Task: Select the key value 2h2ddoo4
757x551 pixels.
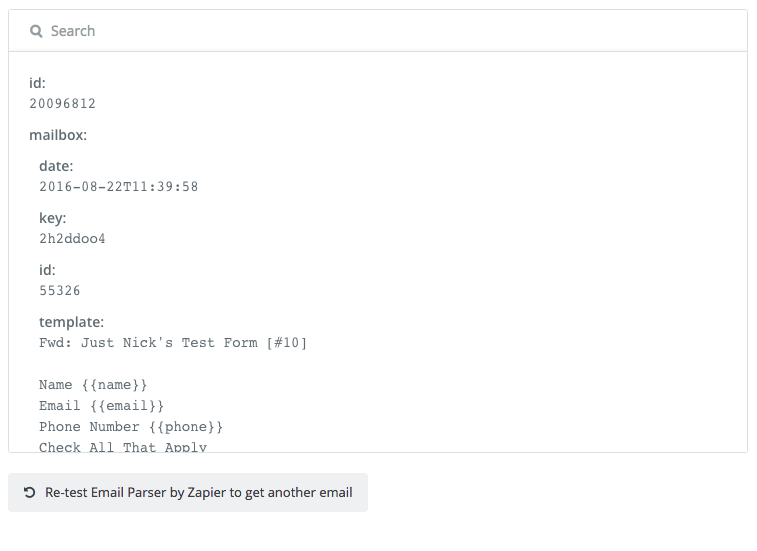Action: 72,239
